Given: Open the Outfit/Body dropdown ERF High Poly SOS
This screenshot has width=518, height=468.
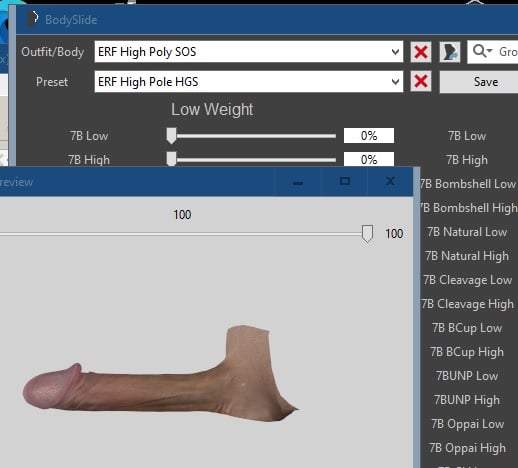Looking at the screenshot, I should point(249,52).
